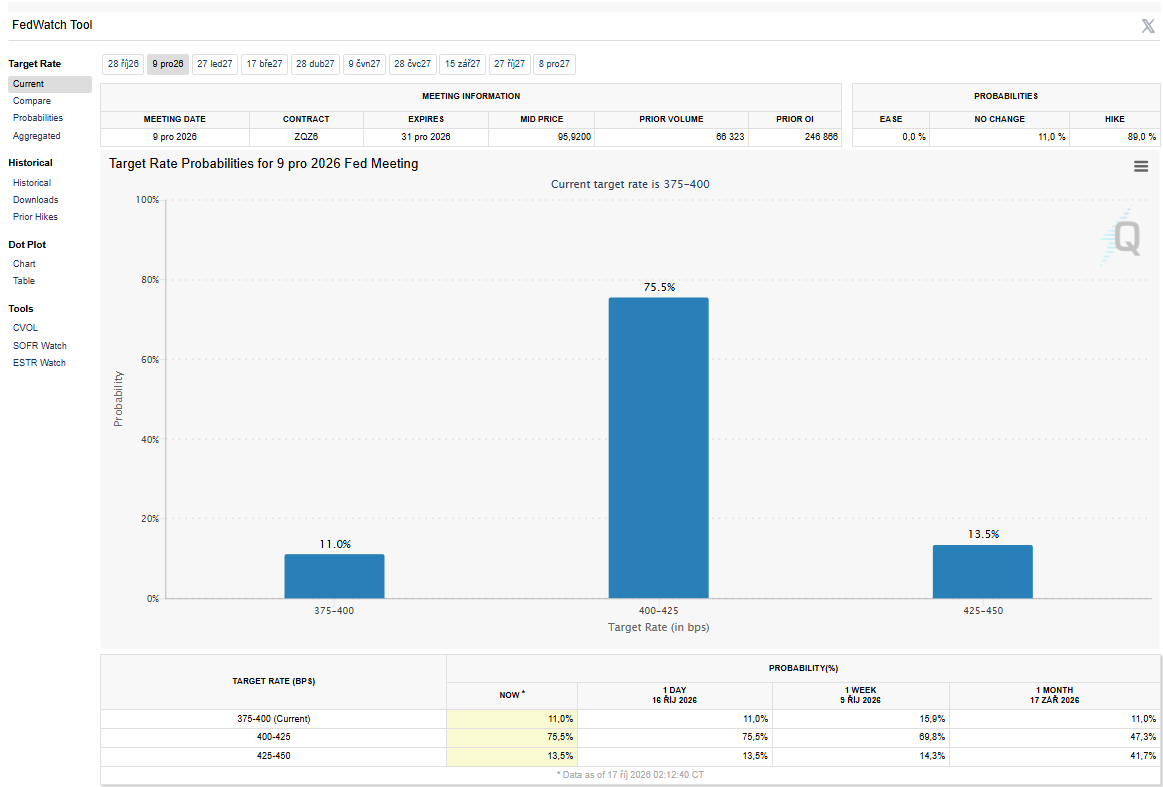Screen dimensions: 1163x787
Task: Click the prior volume value 66 323
Action: (671, 137)
